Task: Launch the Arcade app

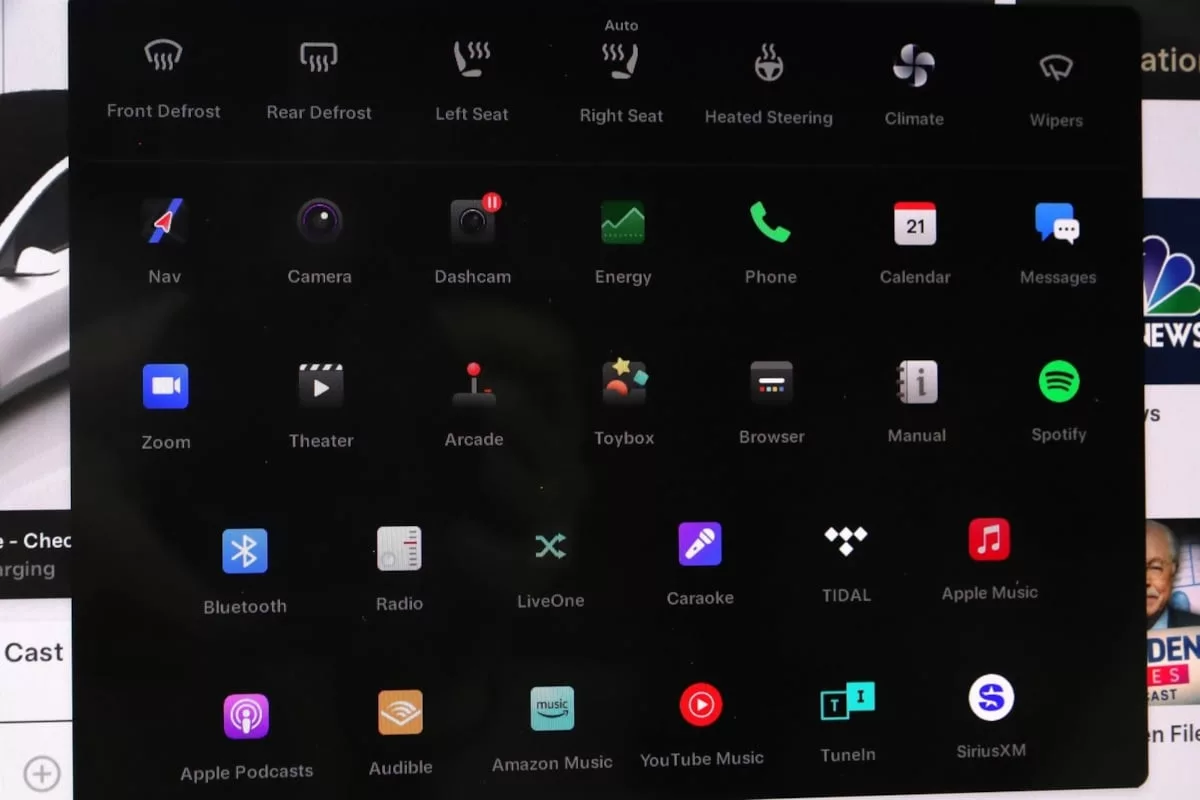Action: [x=474, y=384]
